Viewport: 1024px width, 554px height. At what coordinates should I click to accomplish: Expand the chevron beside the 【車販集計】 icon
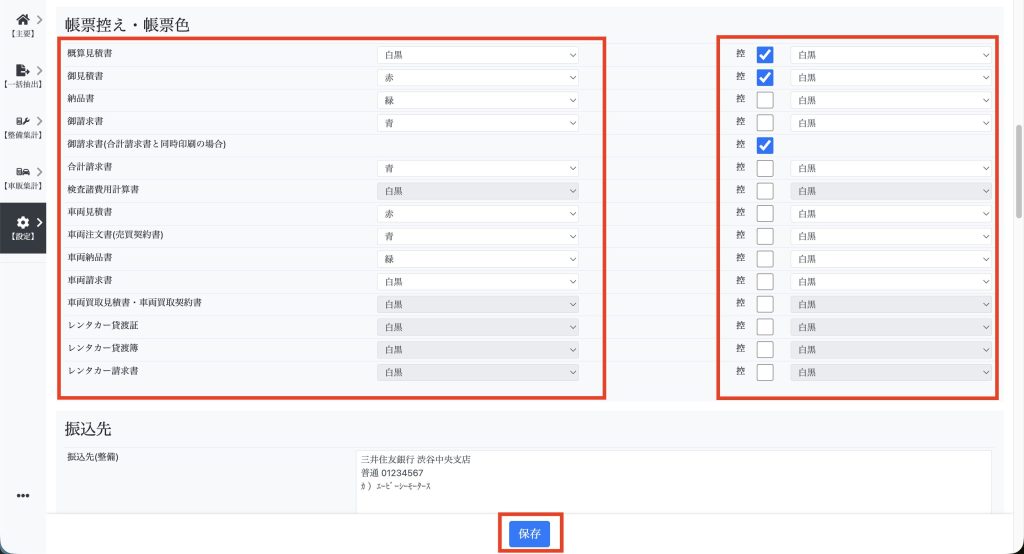click(x=39, y=172)
